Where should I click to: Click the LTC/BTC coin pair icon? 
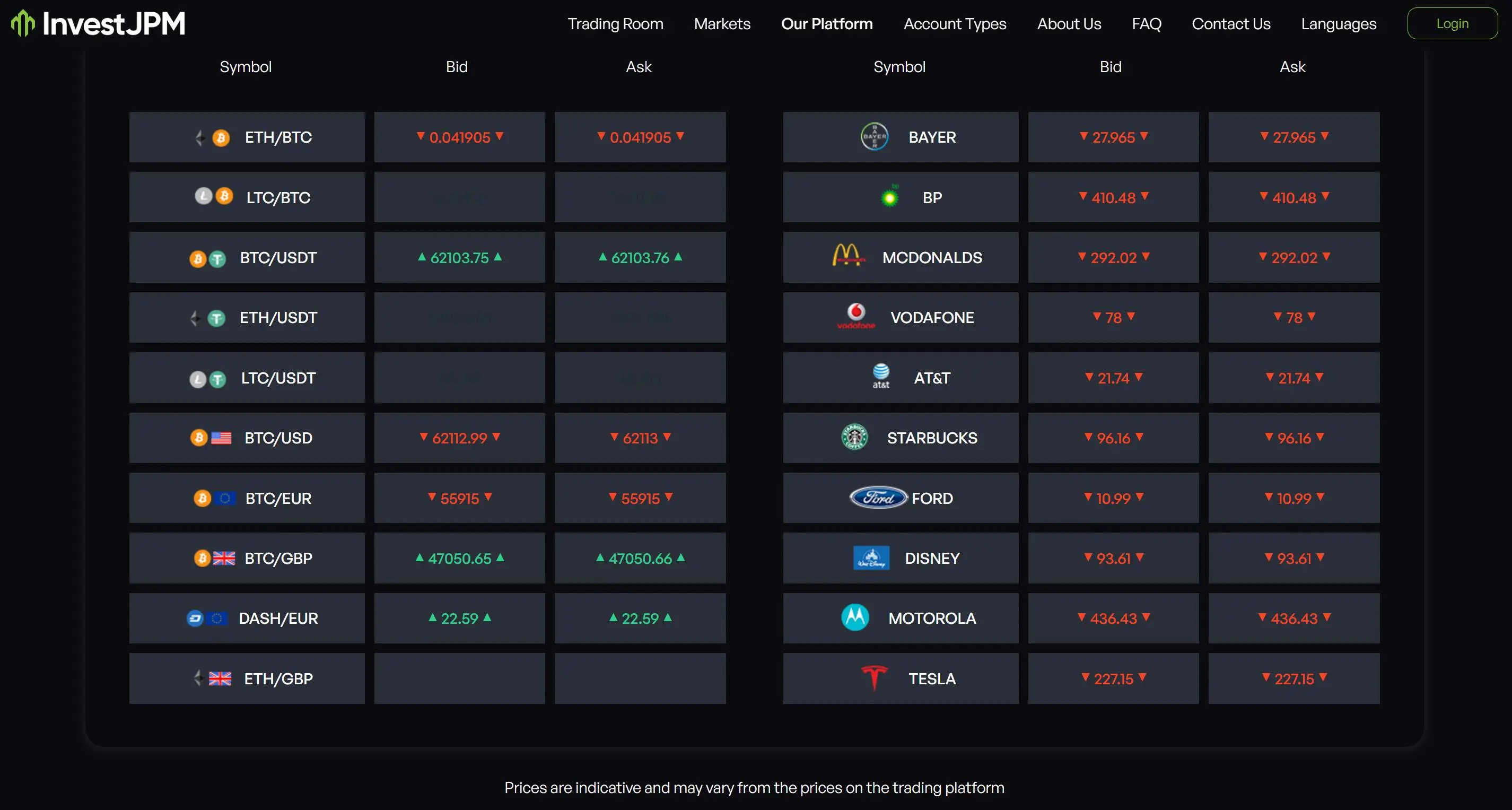[x=214, y=196]
